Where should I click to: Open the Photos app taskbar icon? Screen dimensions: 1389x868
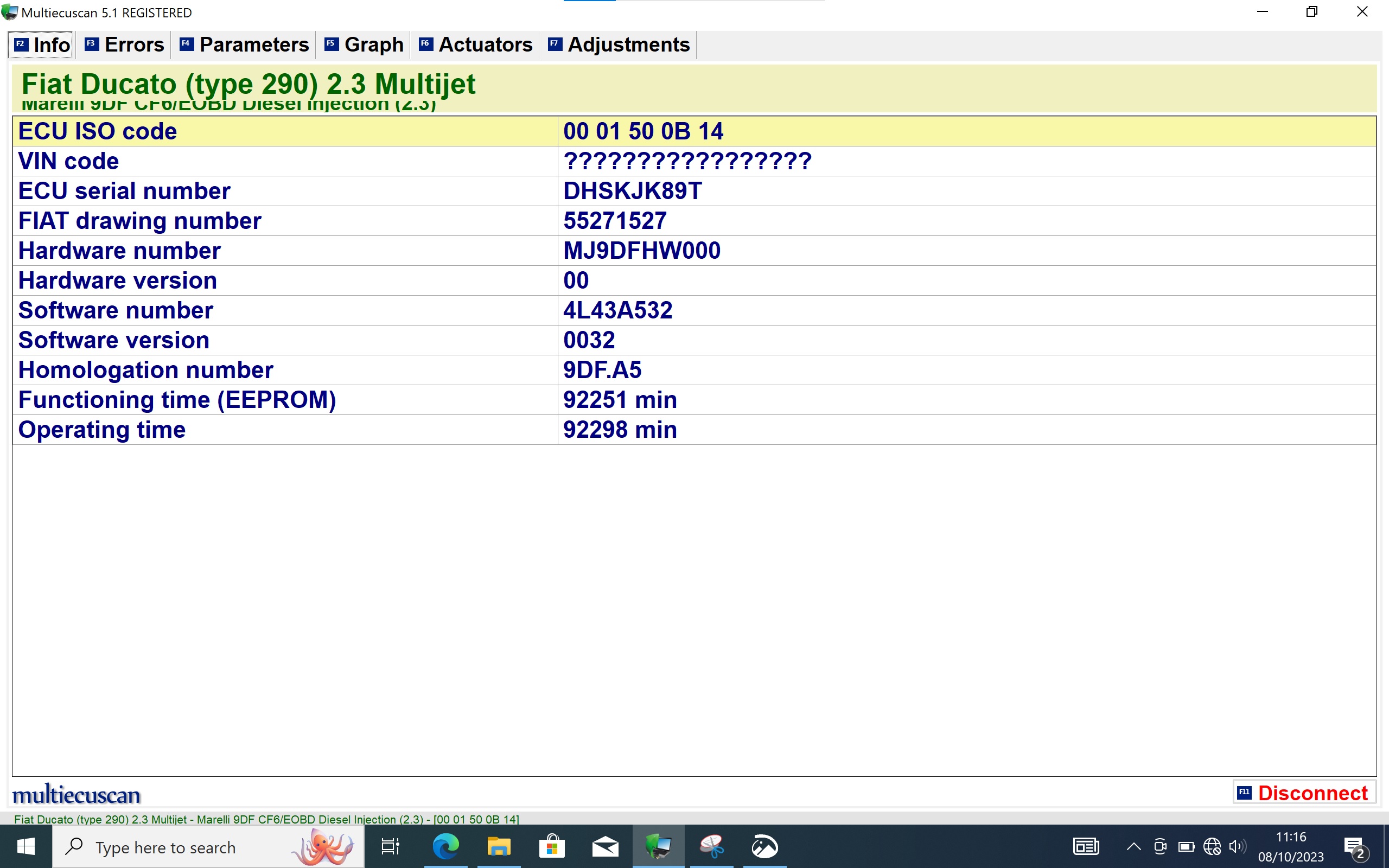764,847
